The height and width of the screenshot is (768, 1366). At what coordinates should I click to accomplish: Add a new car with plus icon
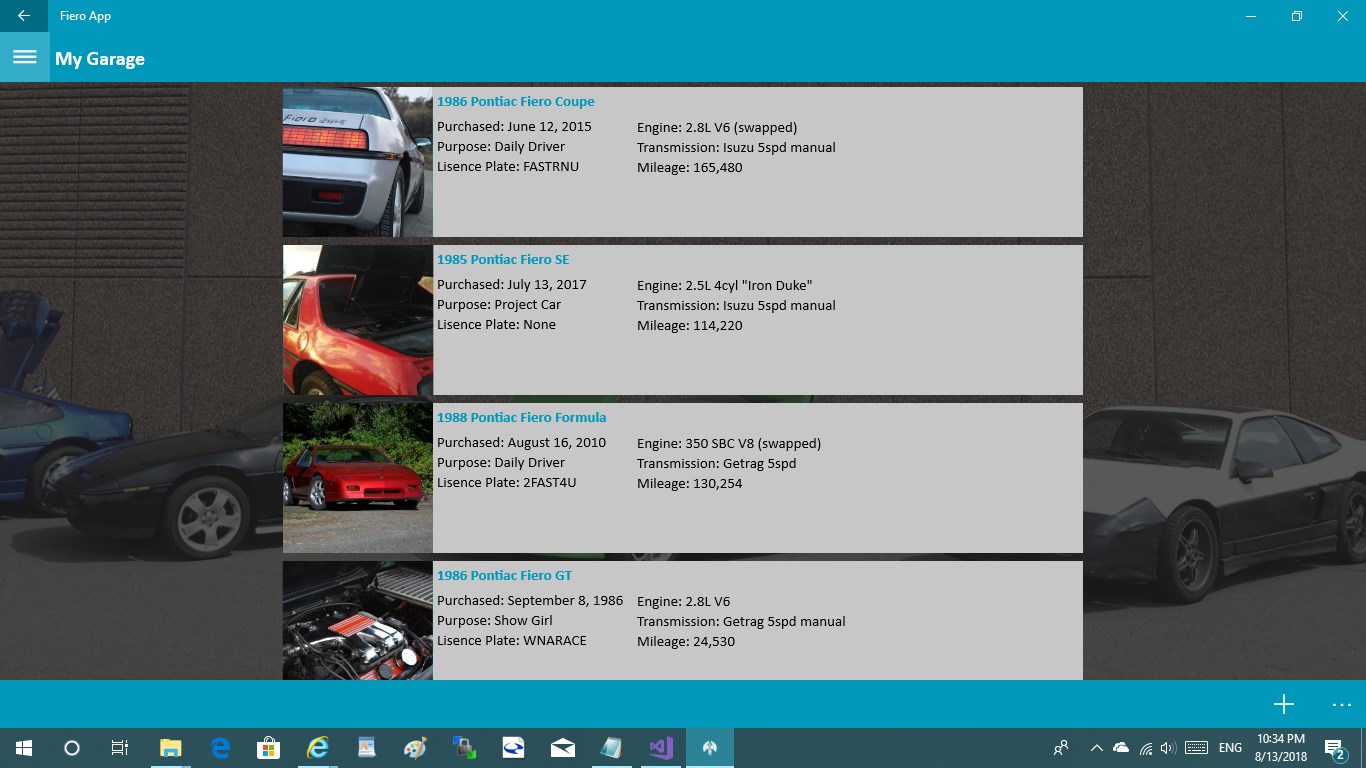tap(1284, 704)
